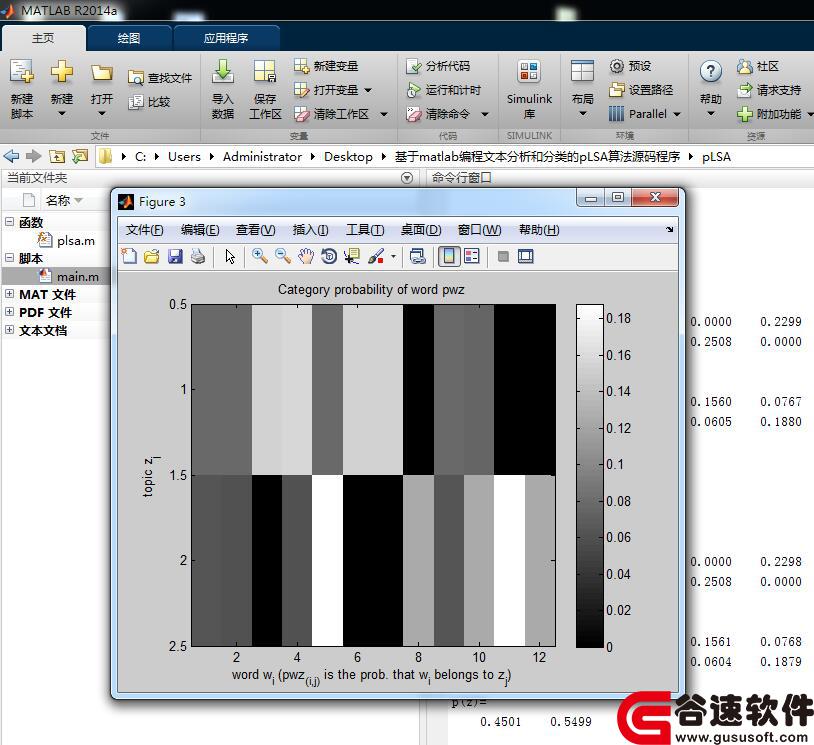Print the figure using the printer icon
Viewport: 814px width, 745px height.
(198, 256)
